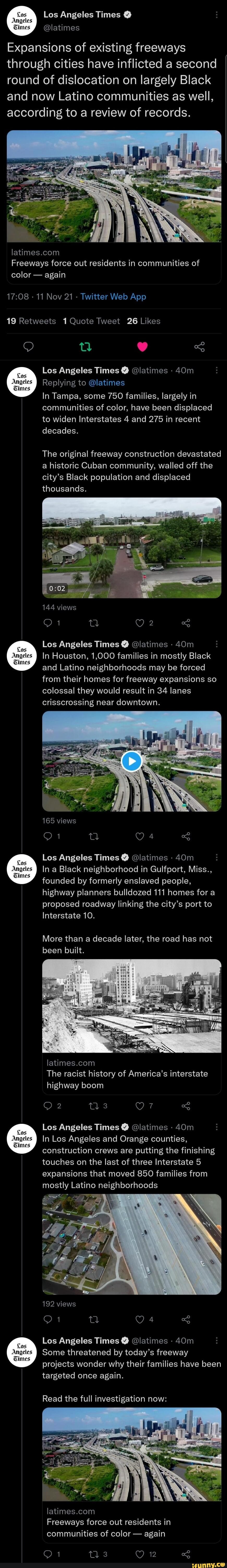Retweet the Gulfport, Miss. tweet
Viewport: 227px width, 1568px height.
(x=93, y=1105)
